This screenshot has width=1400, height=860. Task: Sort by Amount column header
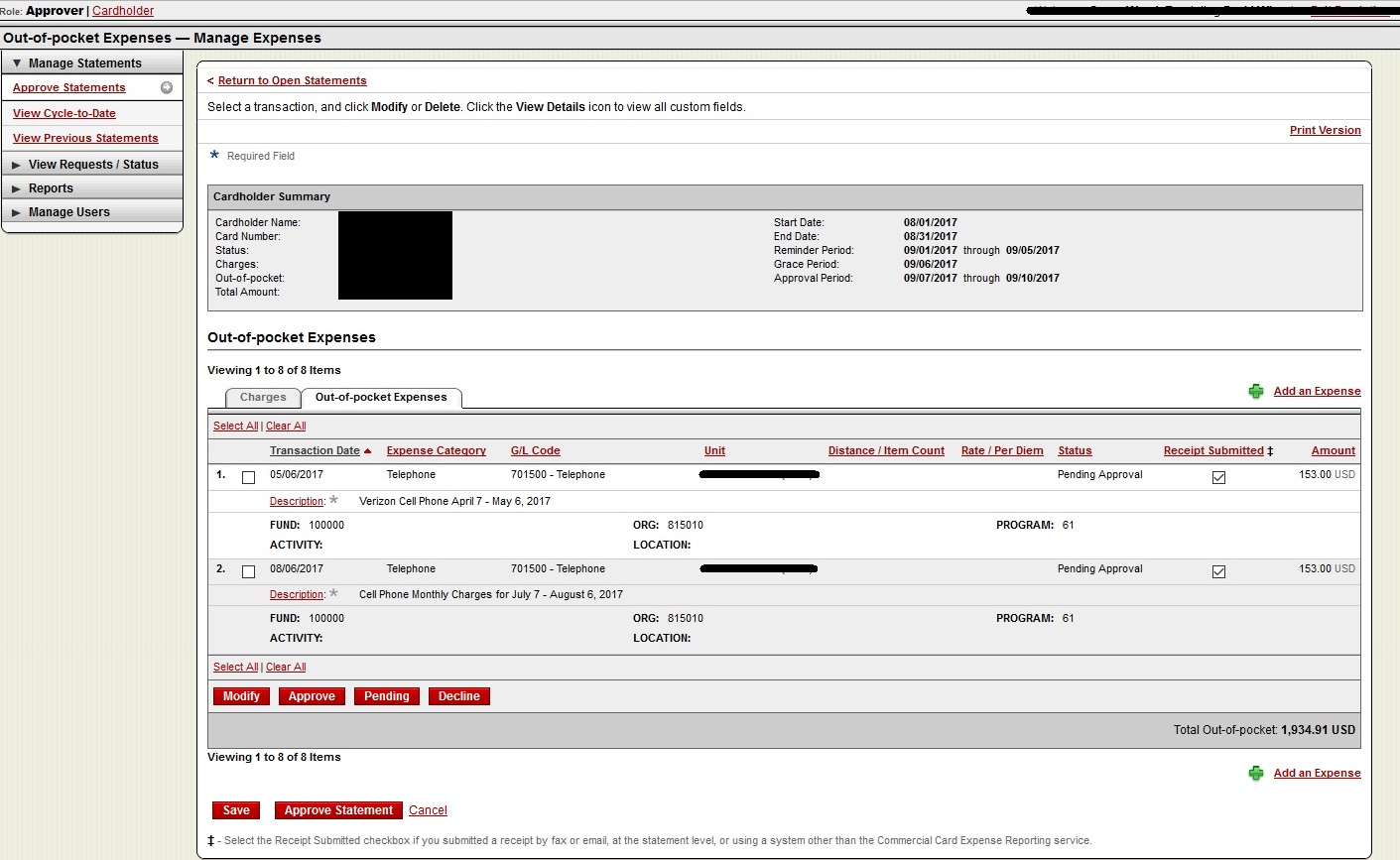coord(1334,450)
